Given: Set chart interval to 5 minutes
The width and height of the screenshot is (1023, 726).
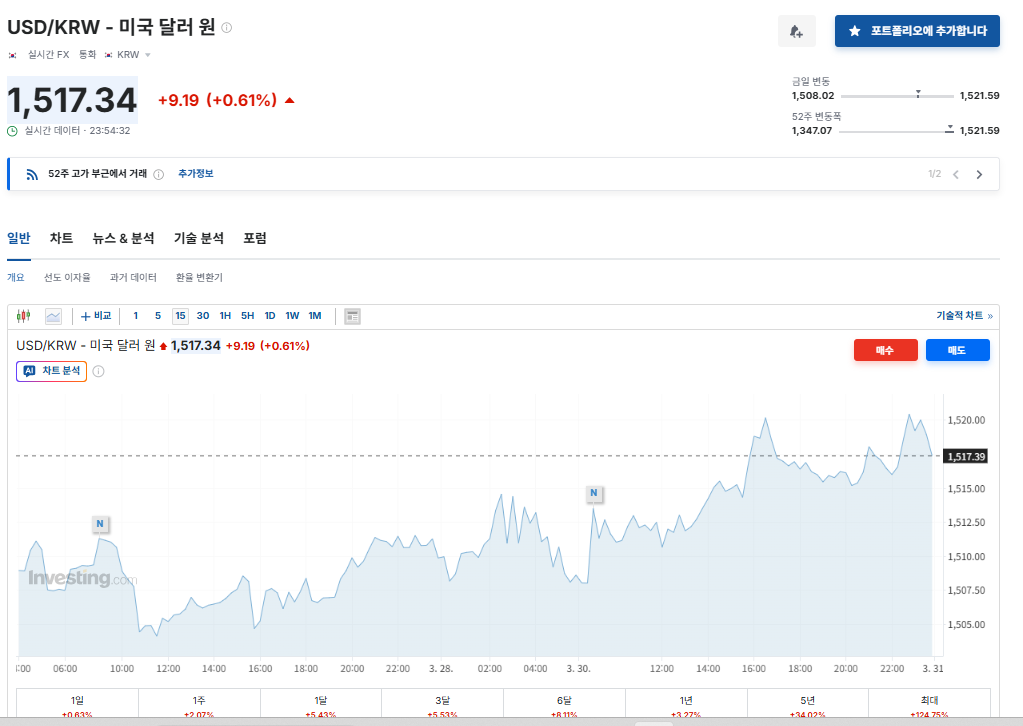Looking at the screenshot, I should (158, 316).
